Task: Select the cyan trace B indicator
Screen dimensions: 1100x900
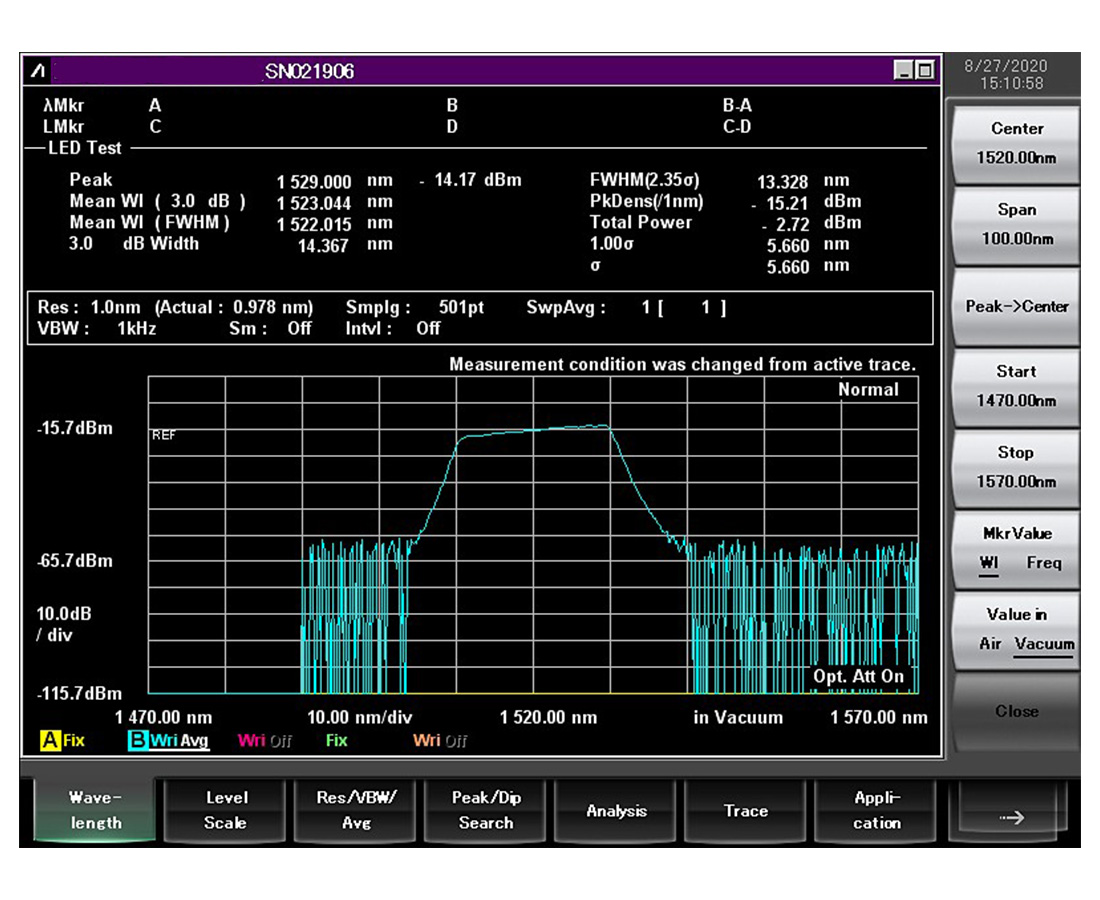Action: pos(138,741)
